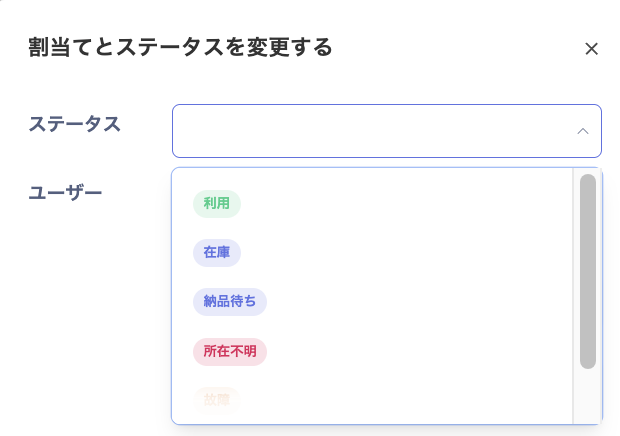This screenshot has width=620, height=436.
Task: Click the X icon at top right
Action: click(591, 49)
